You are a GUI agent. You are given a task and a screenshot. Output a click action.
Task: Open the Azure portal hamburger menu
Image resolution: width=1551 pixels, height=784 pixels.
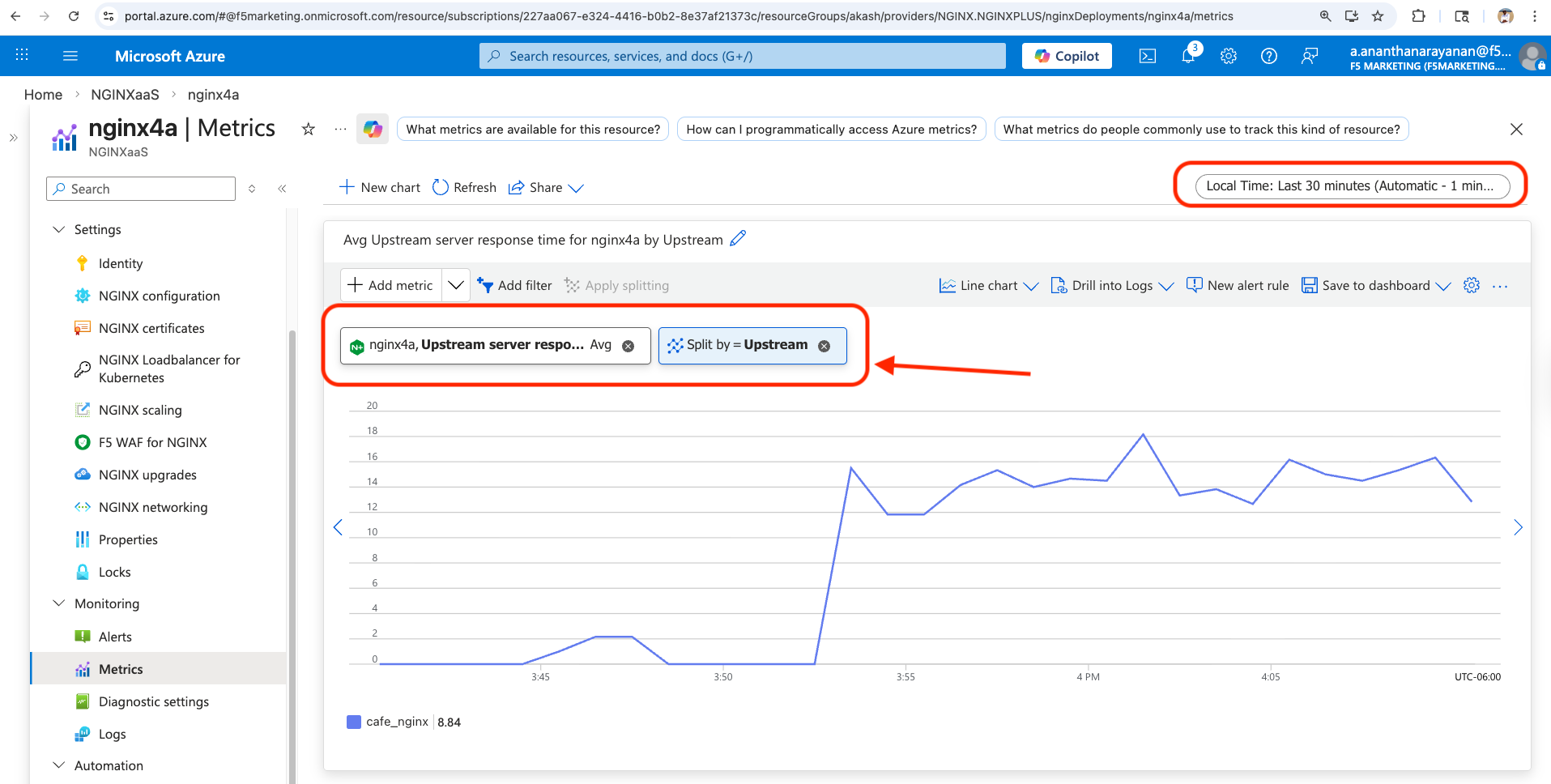tap(70, 56)
